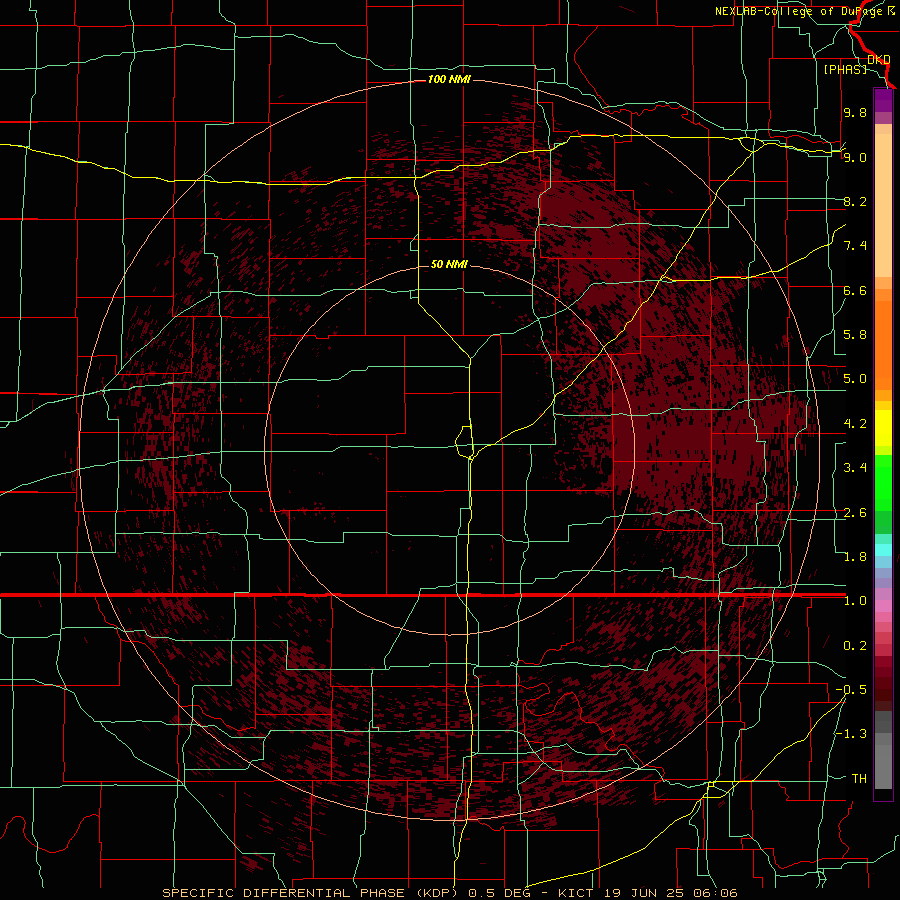900x900 pixels.
Task: Click the 50 NMI range ring label
Action: 449,264
